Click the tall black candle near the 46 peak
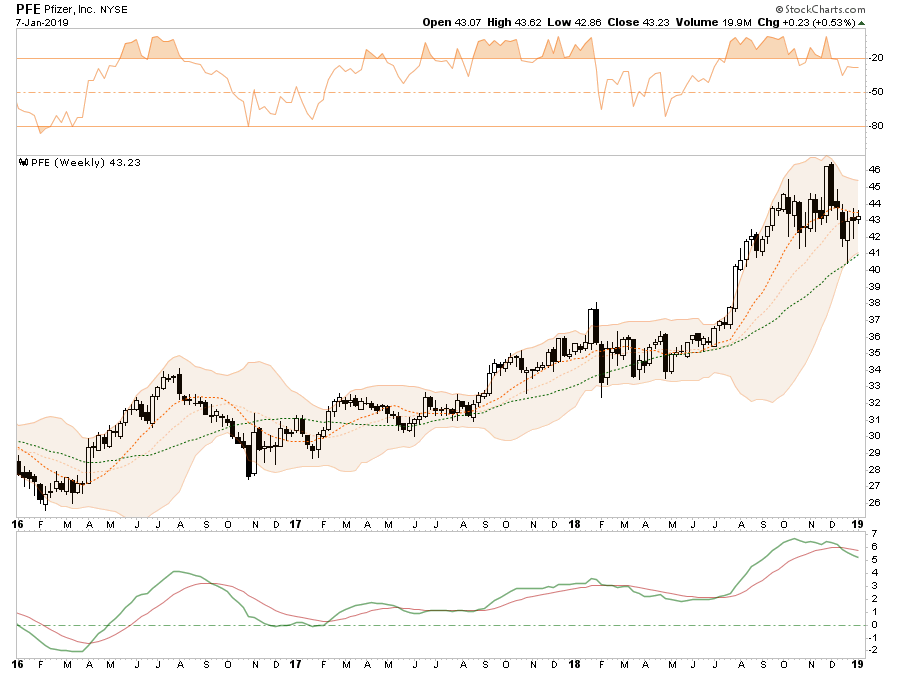The width and height of the screenshot is (900, 673). tap(829, 186)
